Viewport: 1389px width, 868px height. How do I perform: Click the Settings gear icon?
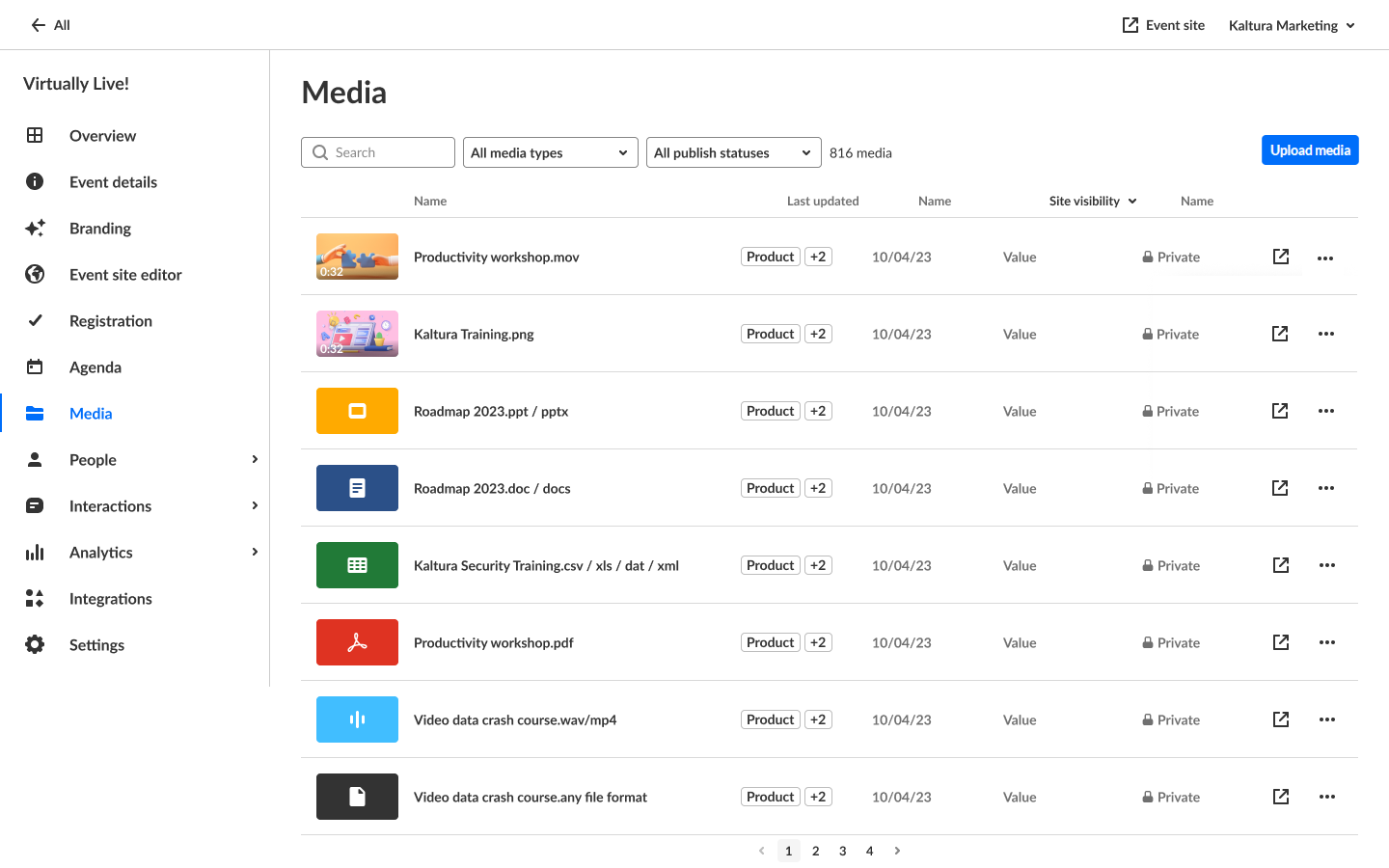click(x=35, y=645)
